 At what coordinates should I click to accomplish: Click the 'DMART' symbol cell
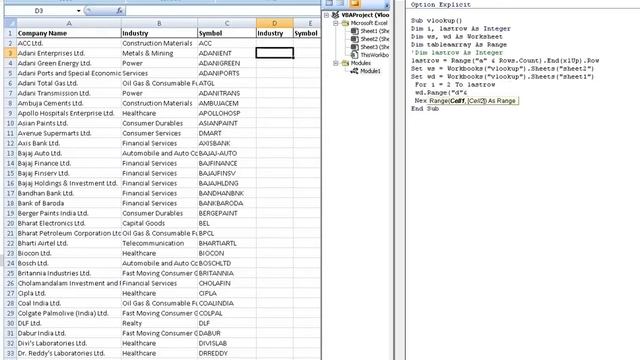point(227,133)
